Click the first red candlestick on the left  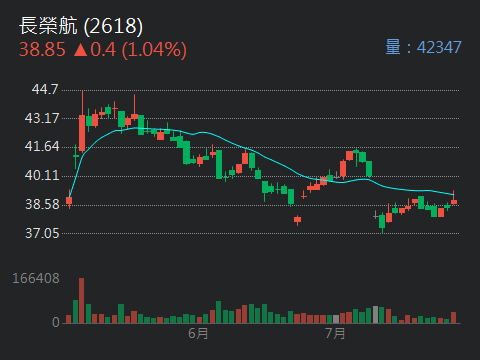tap(69, 200)
